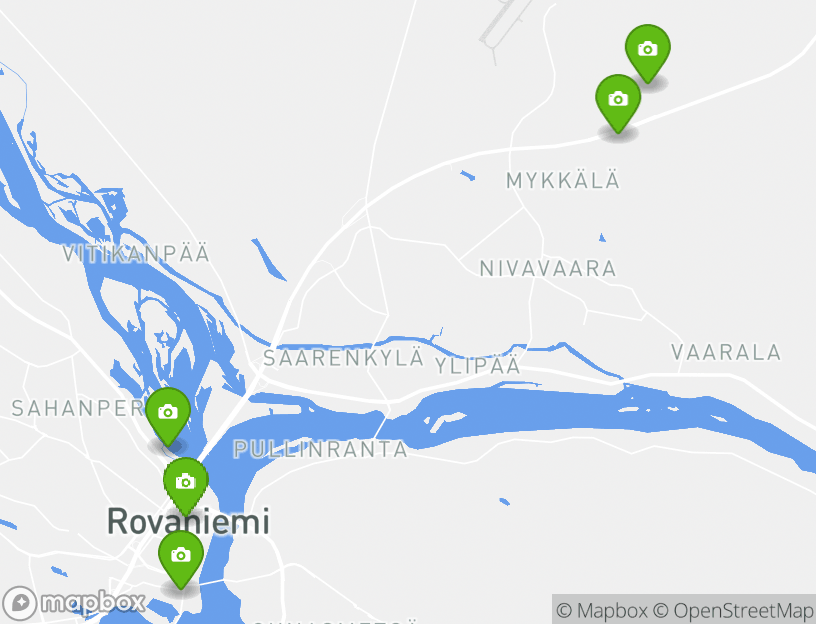Click the Pullinranta district label
The image size is (816, 624).
pyautogui.click(x=321, y=449)
